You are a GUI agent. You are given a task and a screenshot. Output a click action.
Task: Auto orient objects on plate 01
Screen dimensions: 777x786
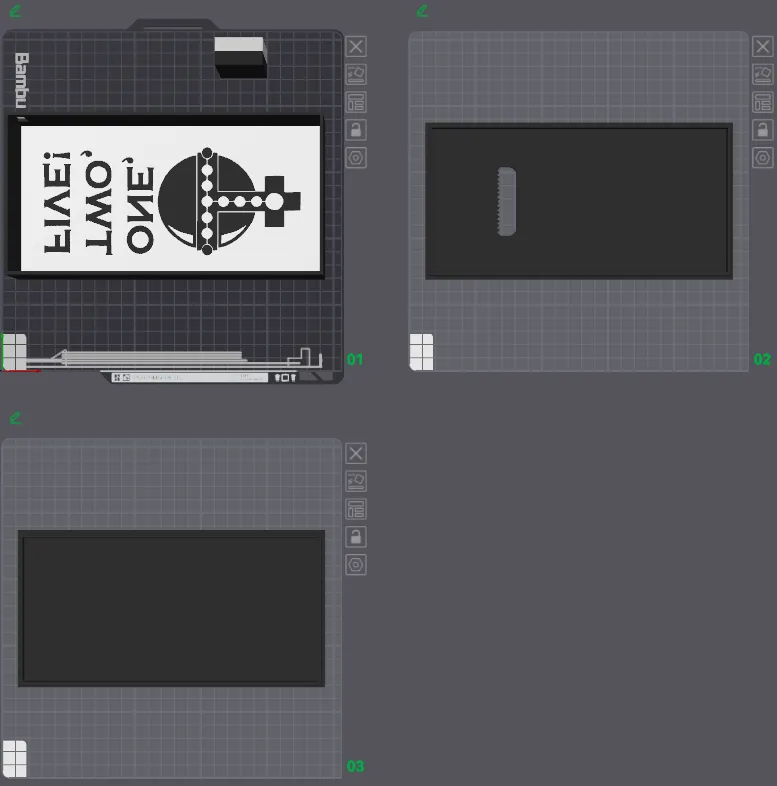pyautogui.click(x=356, y=75)
